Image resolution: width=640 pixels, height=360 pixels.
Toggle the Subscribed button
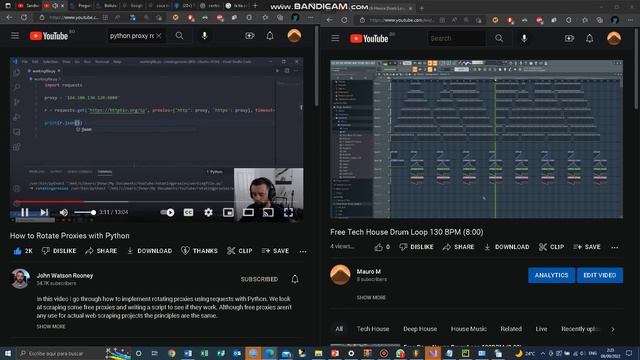pyautogui.click(x=259, y=279)
